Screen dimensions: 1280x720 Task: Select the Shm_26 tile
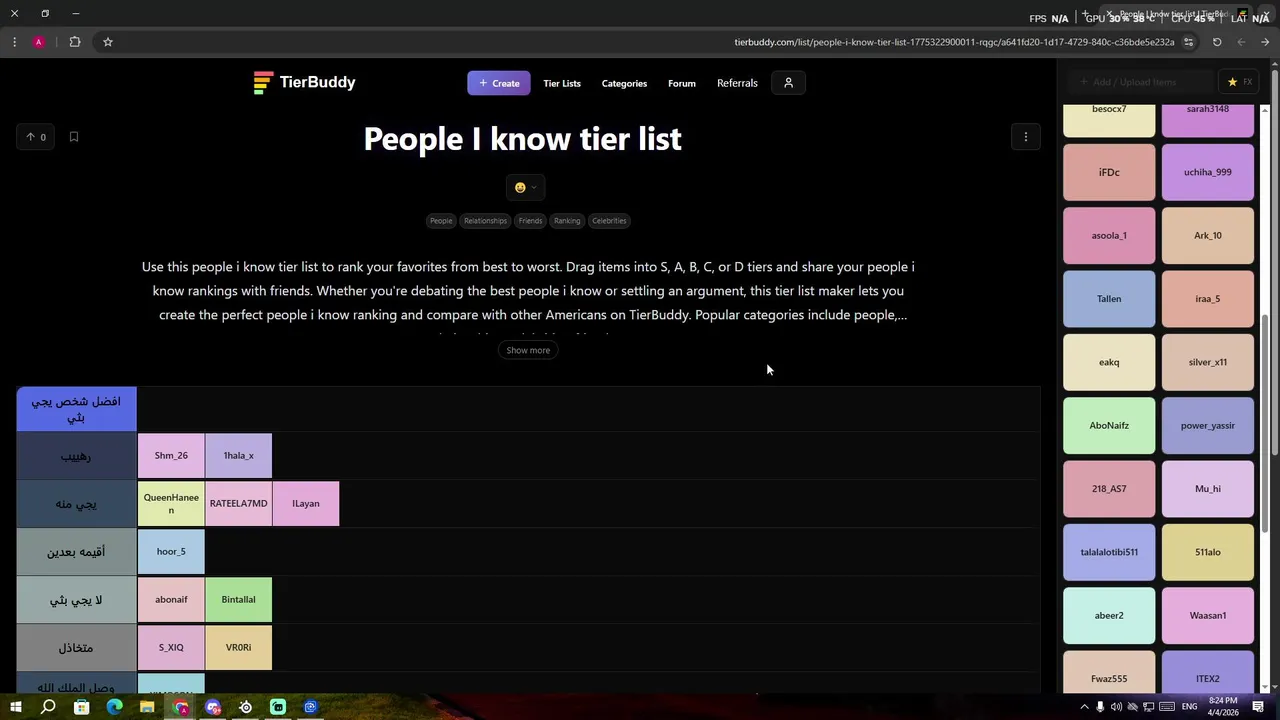171,455
